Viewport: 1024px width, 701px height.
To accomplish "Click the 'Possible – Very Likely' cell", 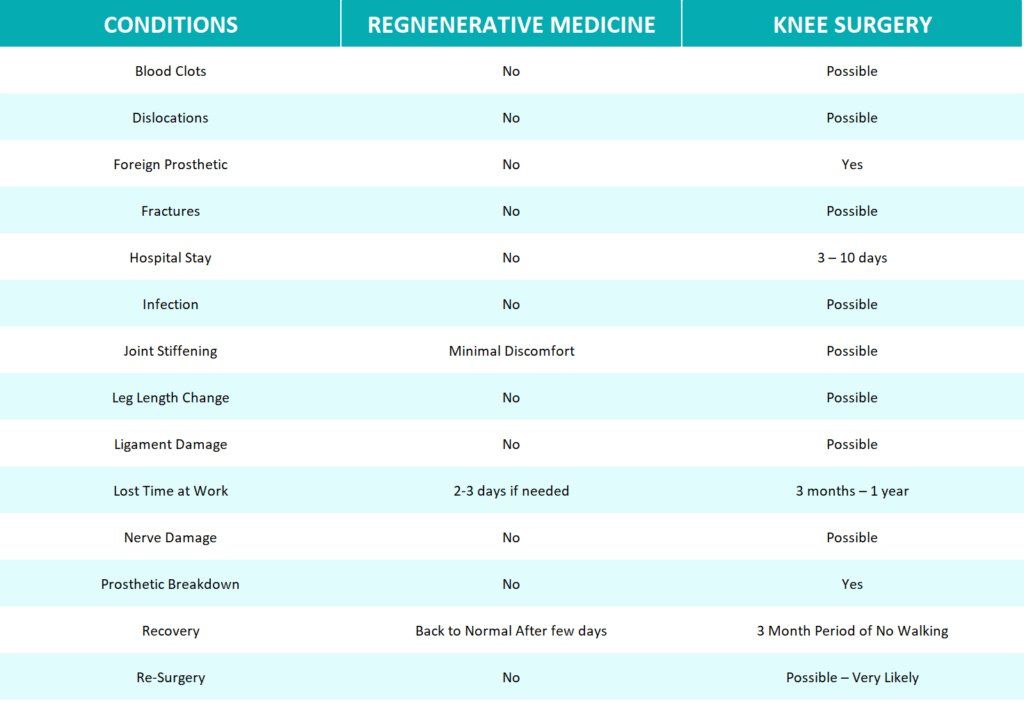I will pos(852,677).
